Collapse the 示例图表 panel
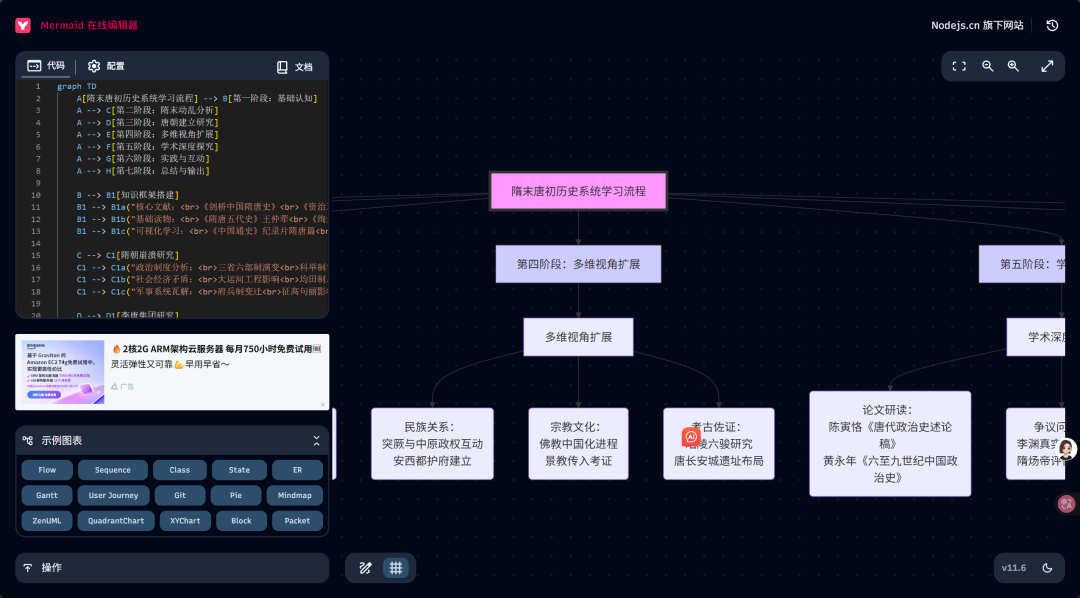Viewport: 1080px width, 598px height. click(x=316, y=440)
